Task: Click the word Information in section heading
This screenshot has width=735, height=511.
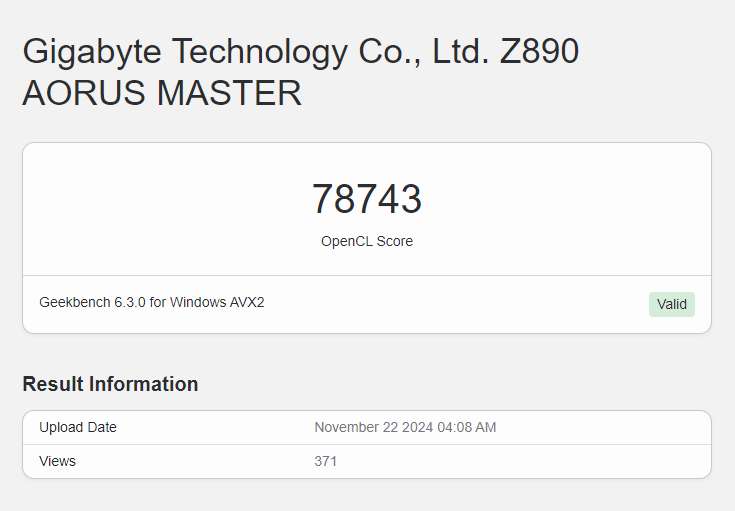Action: coord(146,384)
